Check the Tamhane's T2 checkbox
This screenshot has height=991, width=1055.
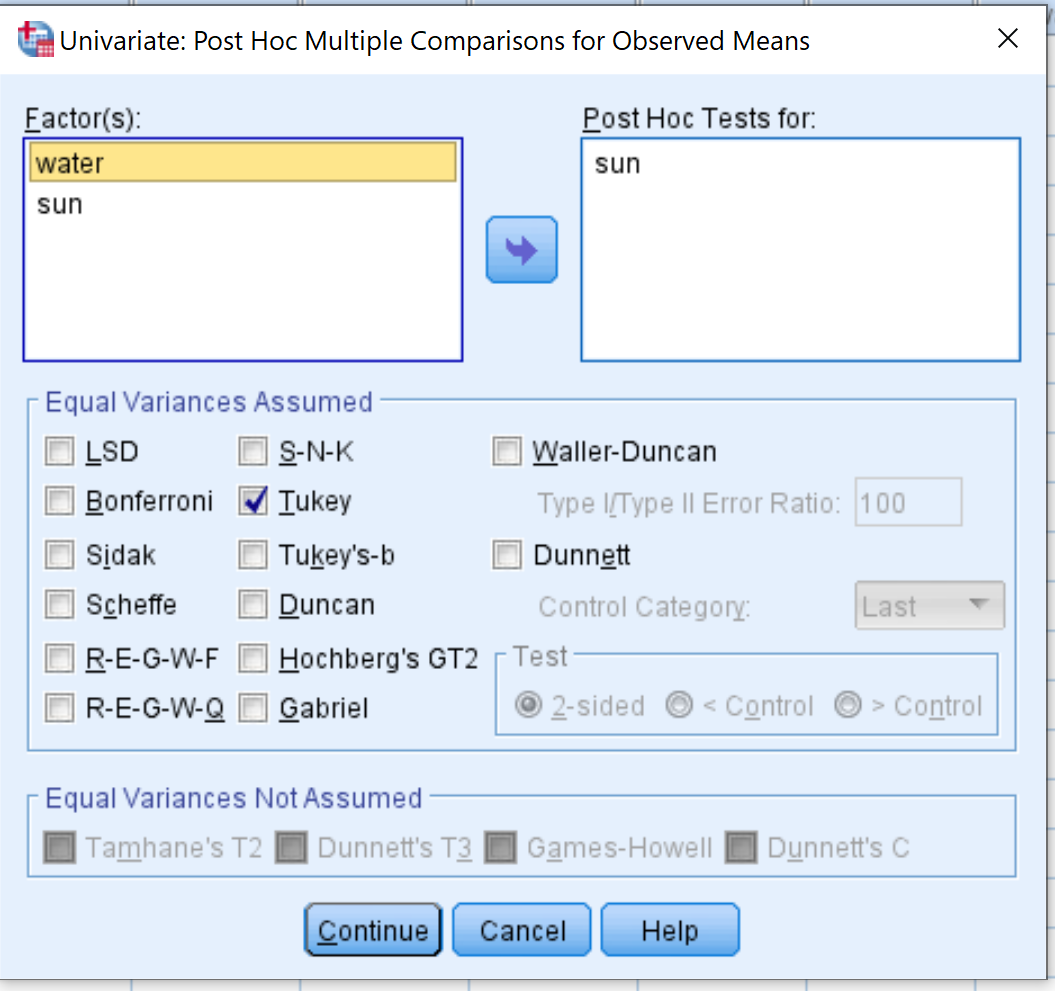tap(59, 848)
